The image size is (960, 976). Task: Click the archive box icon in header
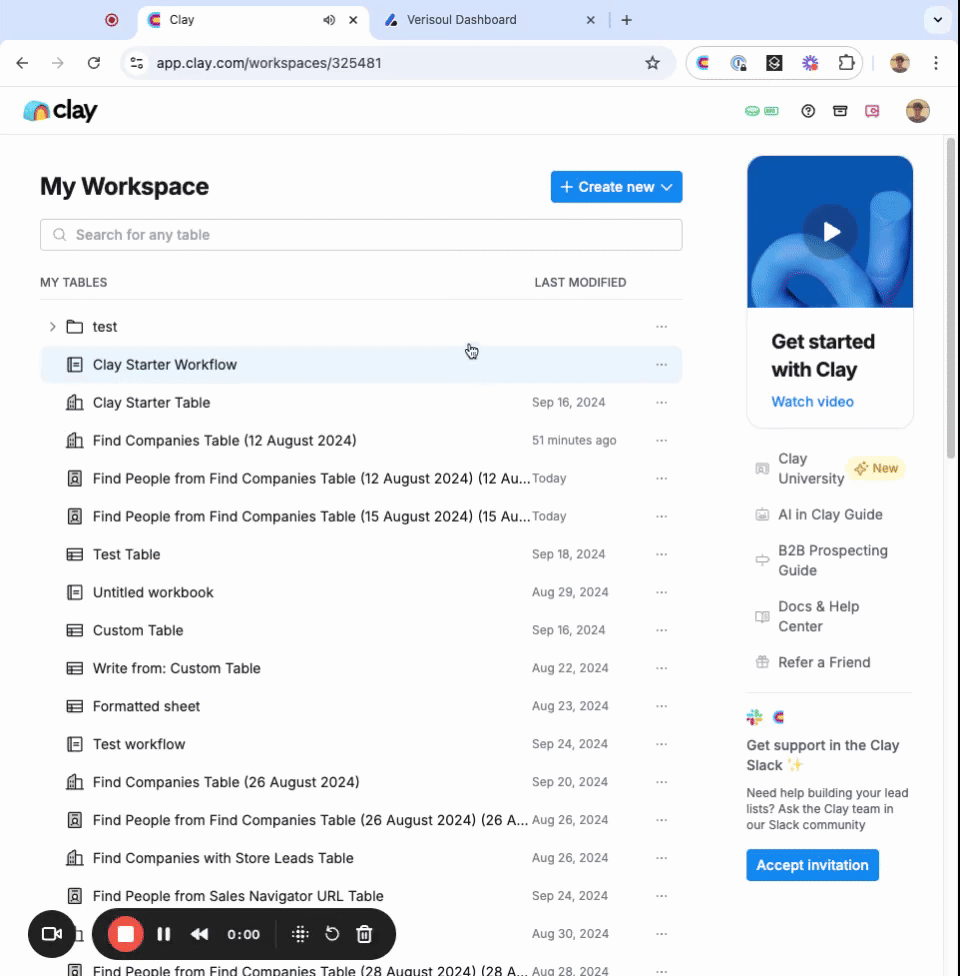pyautogui.click(x=840, y=111)
